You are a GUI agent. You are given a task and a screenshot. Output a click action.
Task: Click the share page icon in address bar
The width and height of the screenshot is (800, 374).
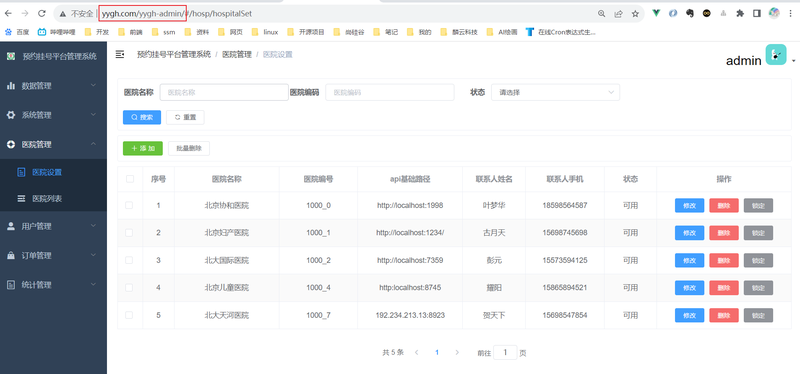pos(618,14)
